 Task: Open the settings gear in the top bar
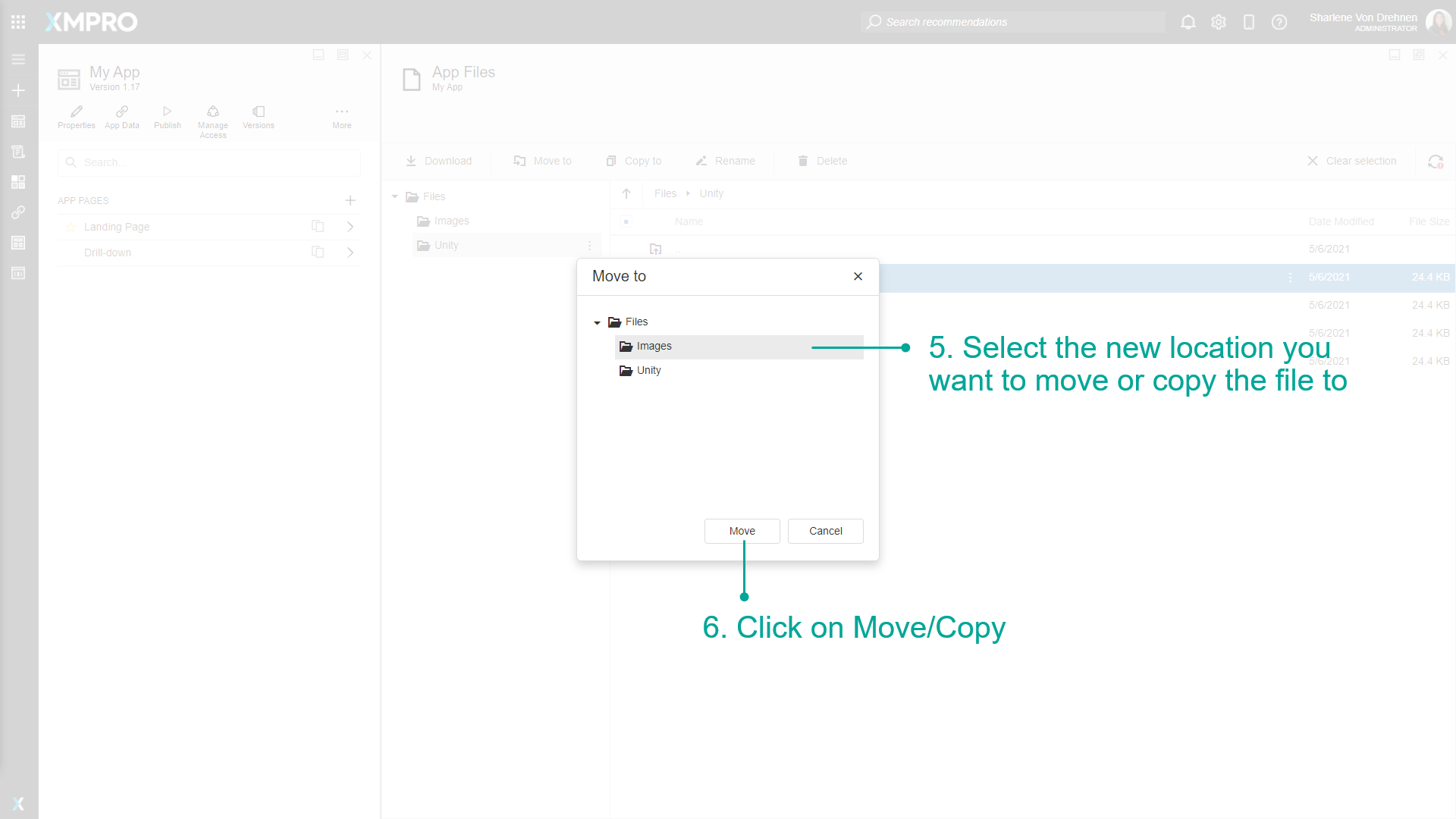1219,22
